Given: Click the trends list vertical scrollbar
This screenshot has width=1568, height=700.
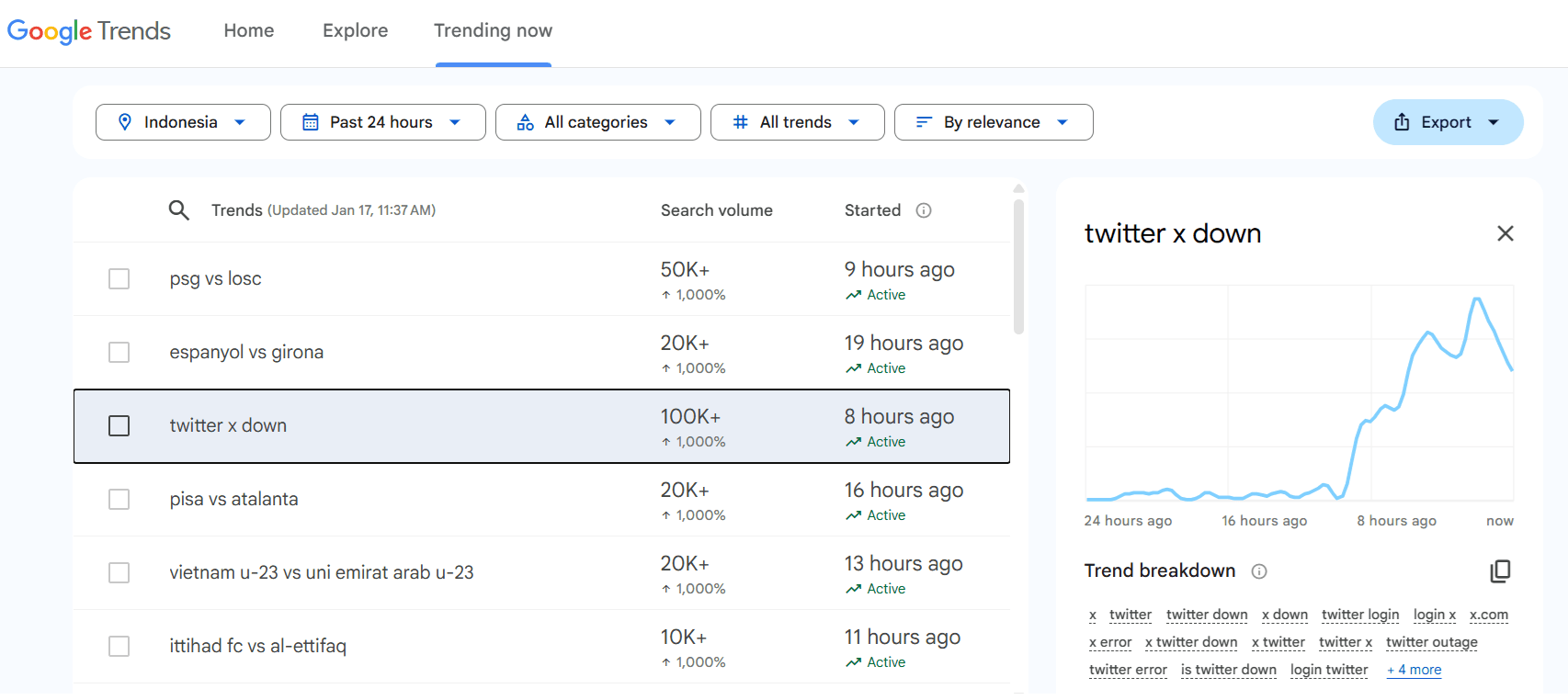Looking at the screenshot, I should coord(1018,266).
